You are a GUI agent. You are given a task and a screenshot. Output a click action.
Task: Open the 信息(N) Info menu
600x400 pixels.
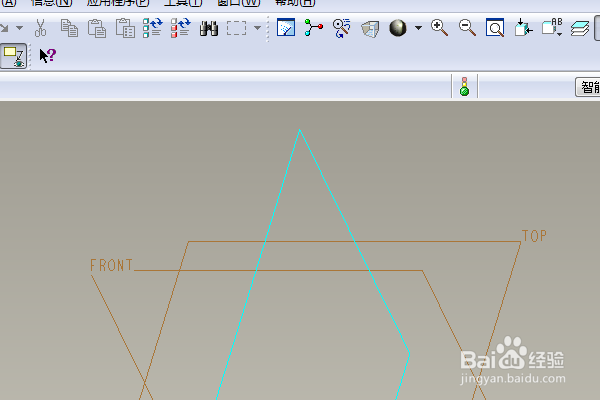[x=51, y=3]
